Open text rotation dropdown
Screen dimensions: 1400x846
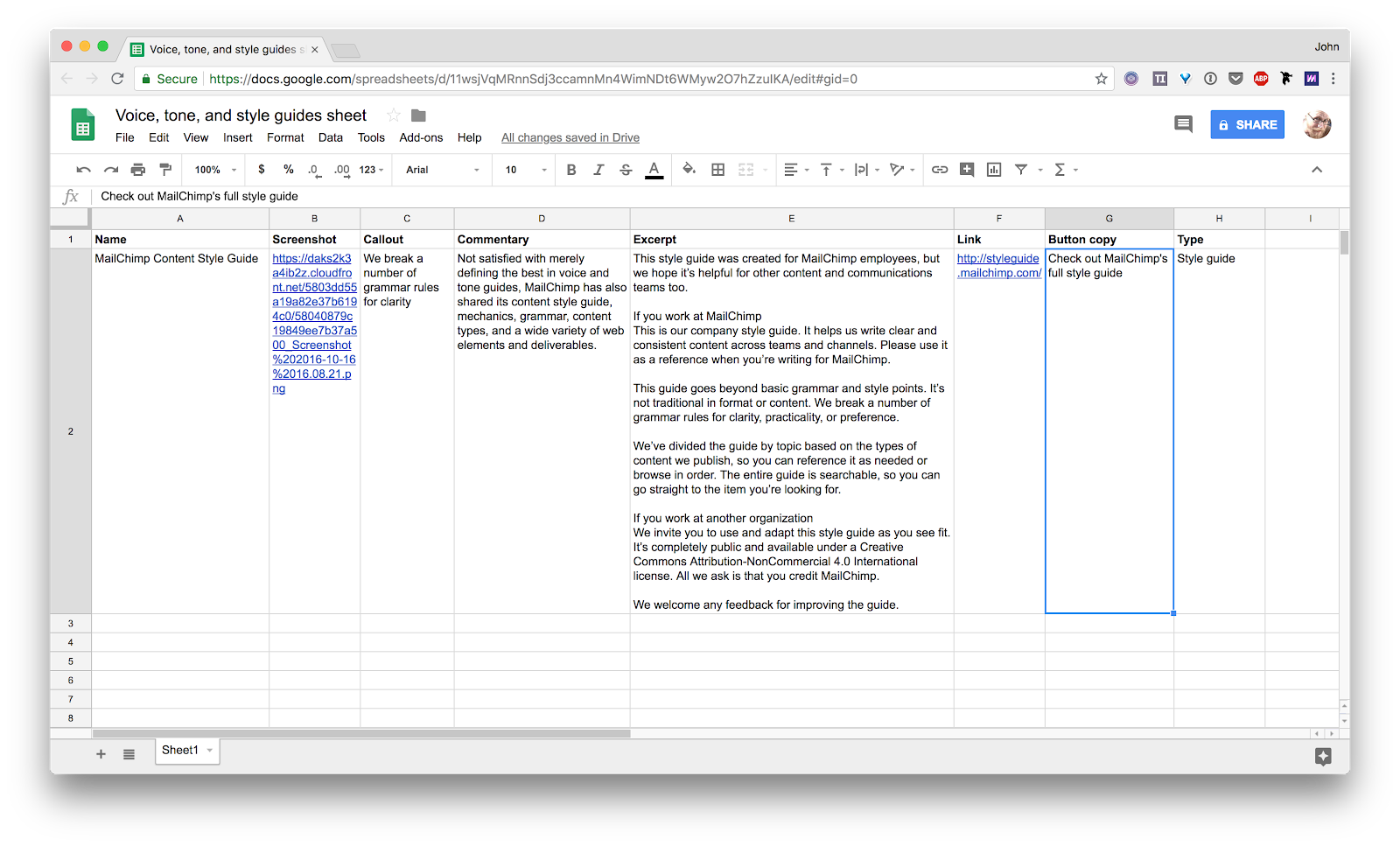click(x=901, y=170)
